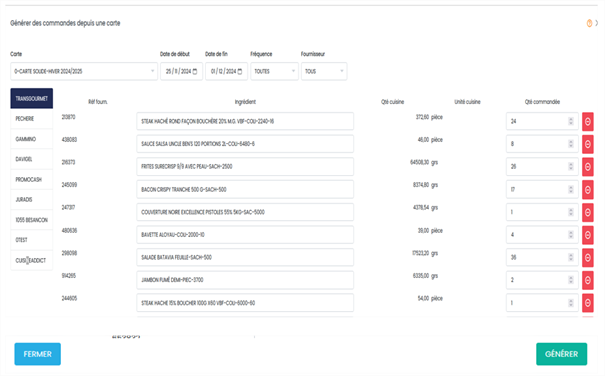Click the kitchen quantity 64508,30 grs
Image resolution: width=605 pixels, height=376 pixels.
[x=424, y=163]
